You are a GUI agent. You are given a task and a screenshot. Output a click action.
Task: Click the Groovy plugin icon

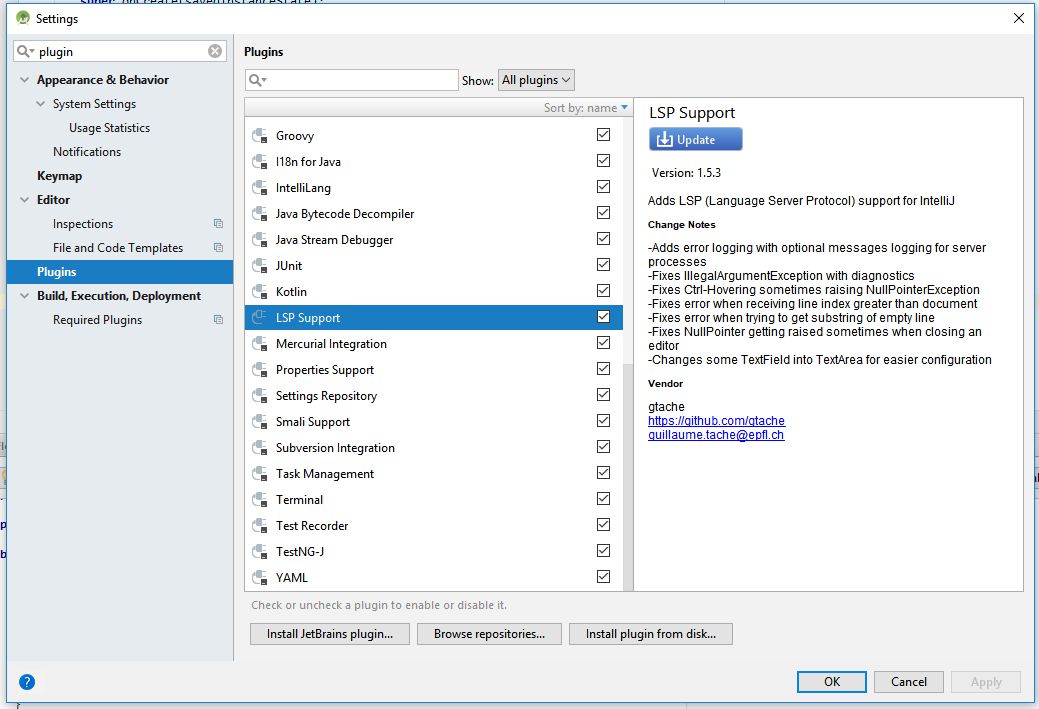coord(260,136)
